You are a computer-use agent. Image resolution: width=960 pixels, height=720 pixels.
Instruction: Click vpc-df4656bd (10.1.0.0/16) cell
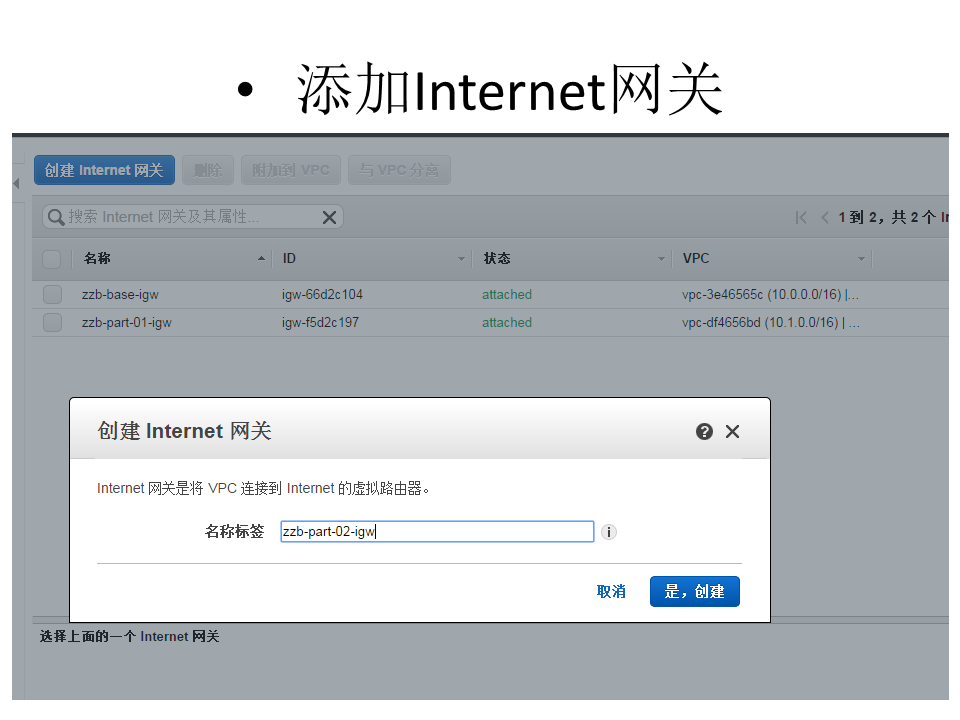click(771, 323)
